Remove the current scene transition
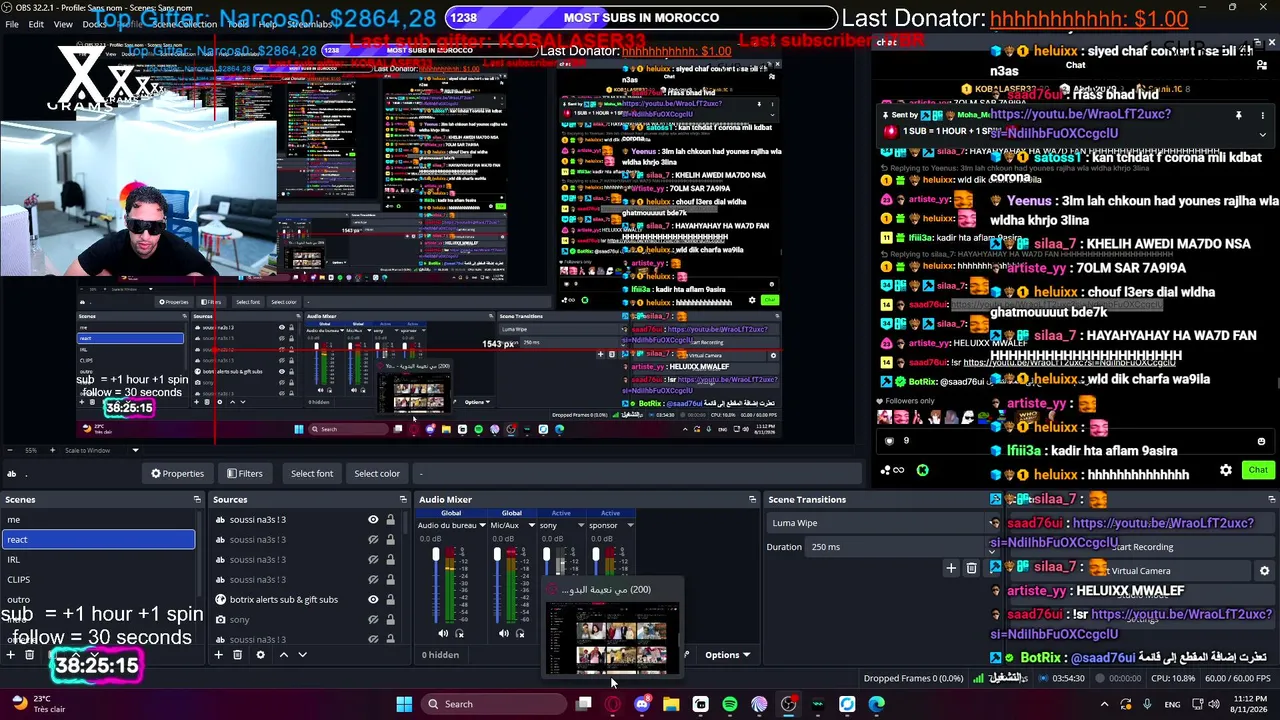Image resolution: width=1280 pixels, height=720 pixels. point(971,568)
